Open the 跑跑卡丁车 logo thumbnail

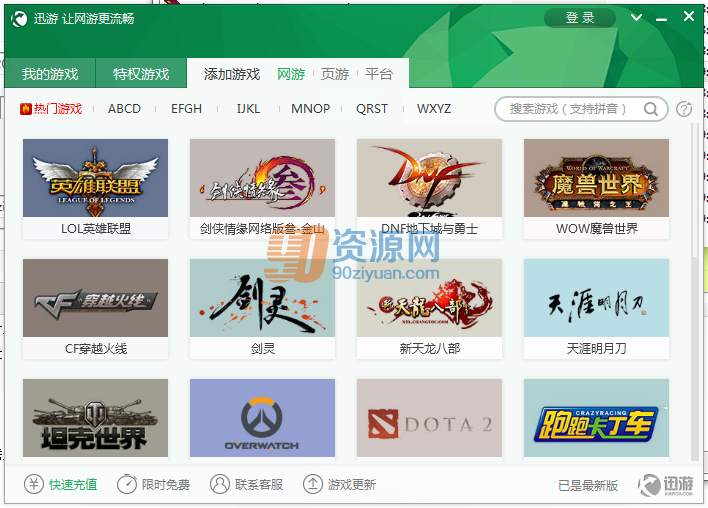[596, 418]
